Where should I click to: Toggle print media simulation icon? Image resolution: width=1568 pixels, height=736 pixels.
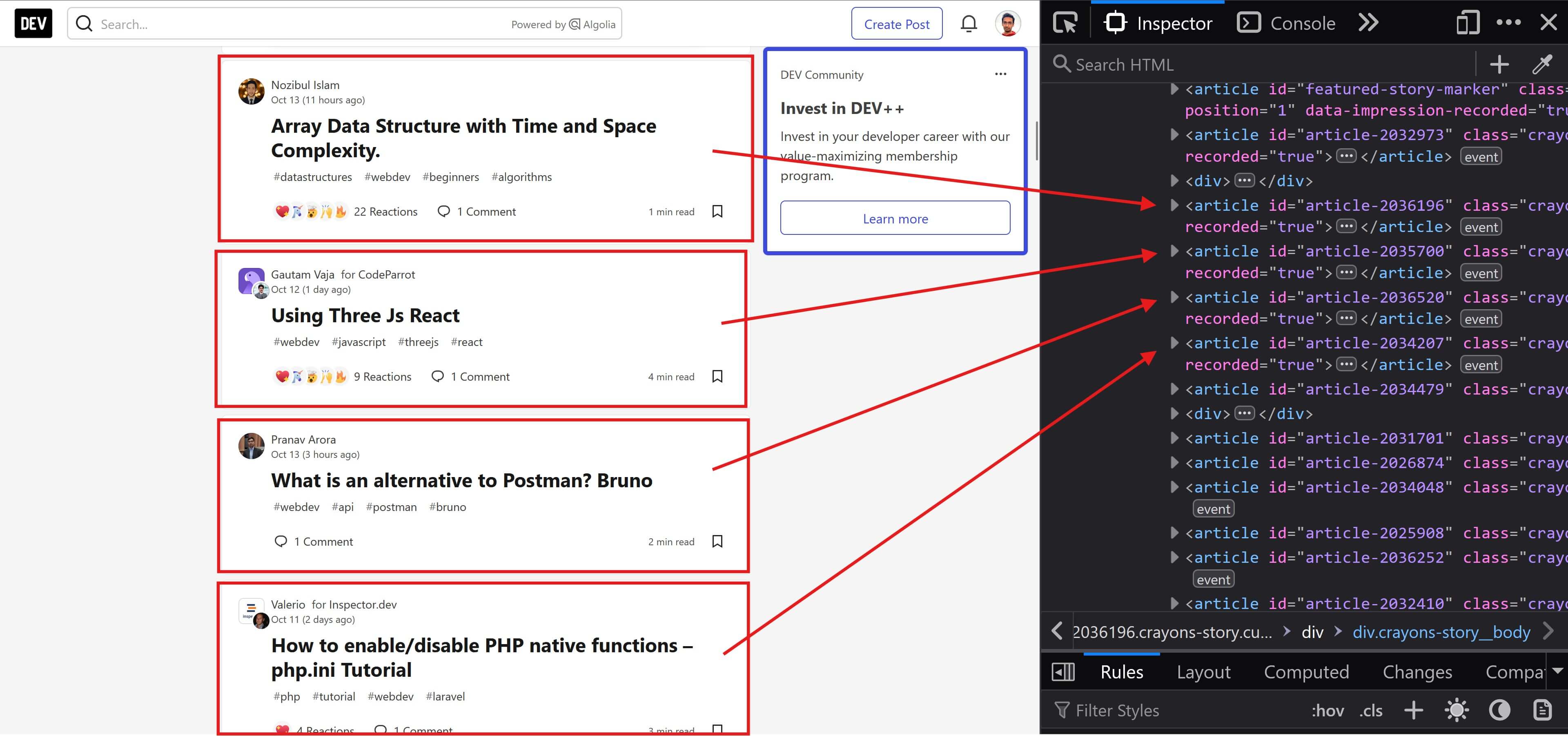pyautogui.click(x=1542, y=710)
